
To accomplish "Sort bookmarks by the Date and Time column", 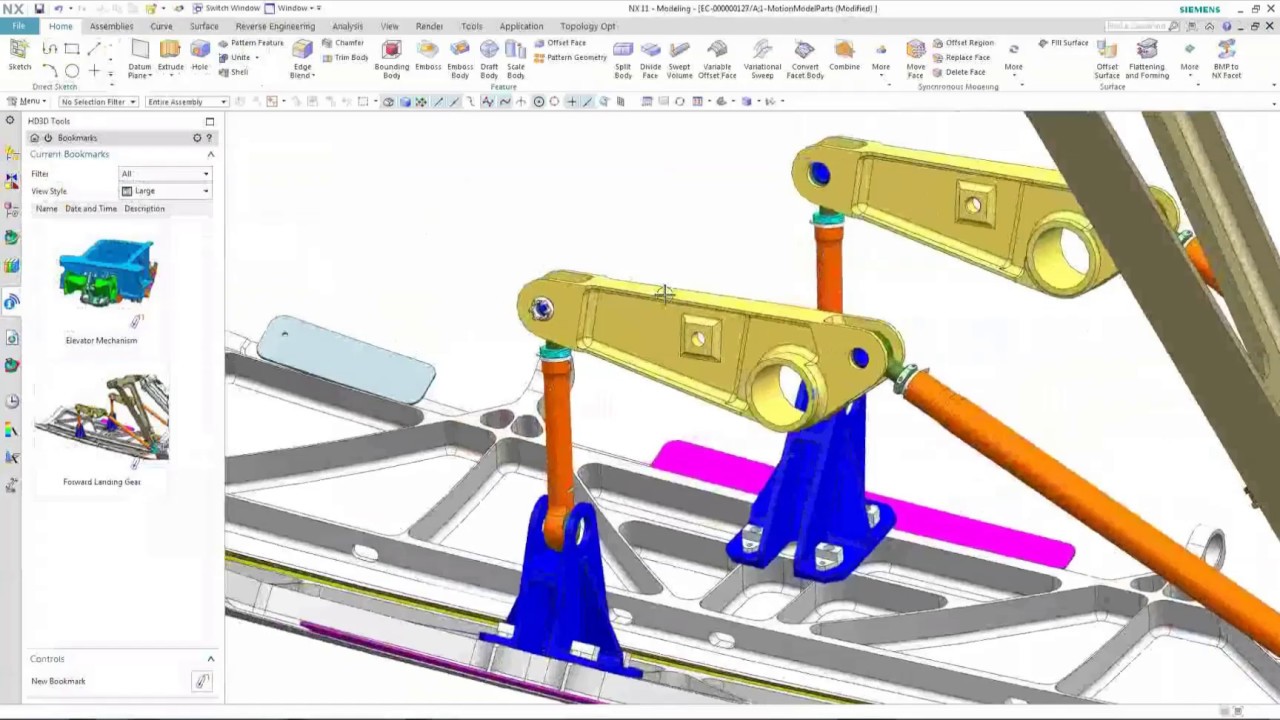I will (x=91, y=209).
